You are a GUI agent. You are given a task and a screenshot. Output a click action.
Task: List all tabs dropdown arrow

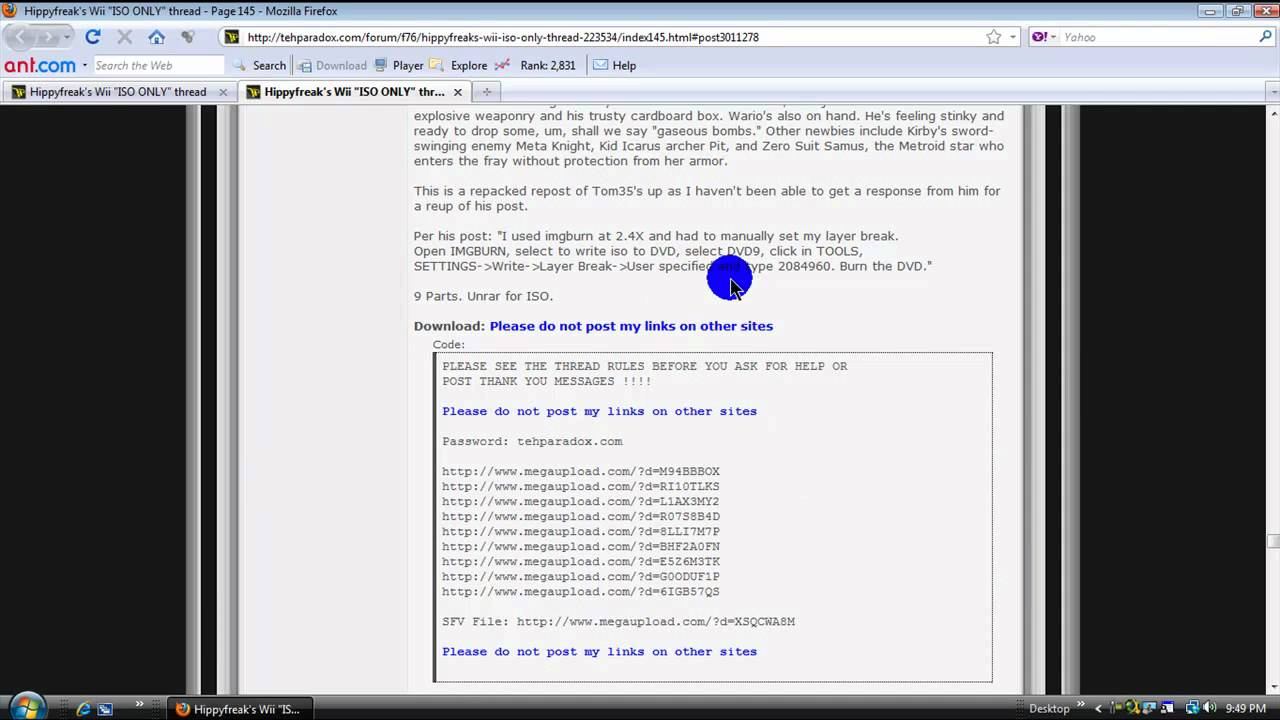pyautogui.click(x=1273, y=92)
